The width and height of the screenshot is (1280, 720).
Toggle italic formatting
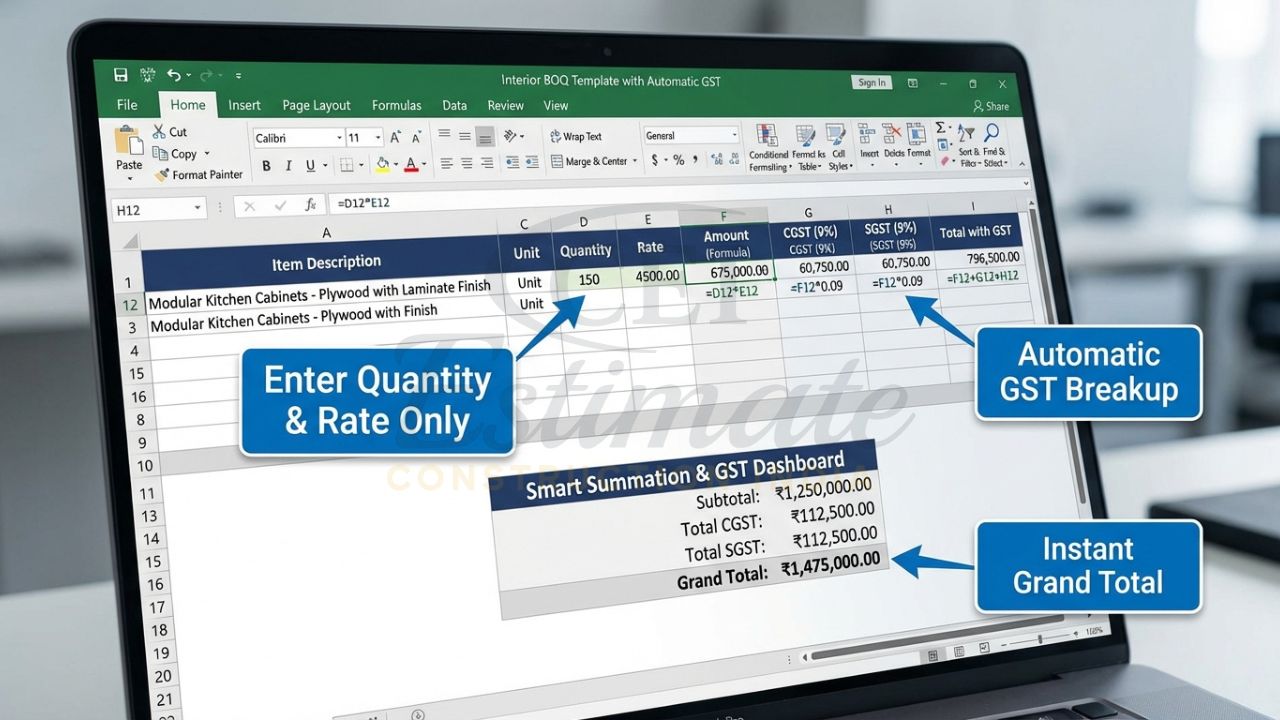pos(289,165)
